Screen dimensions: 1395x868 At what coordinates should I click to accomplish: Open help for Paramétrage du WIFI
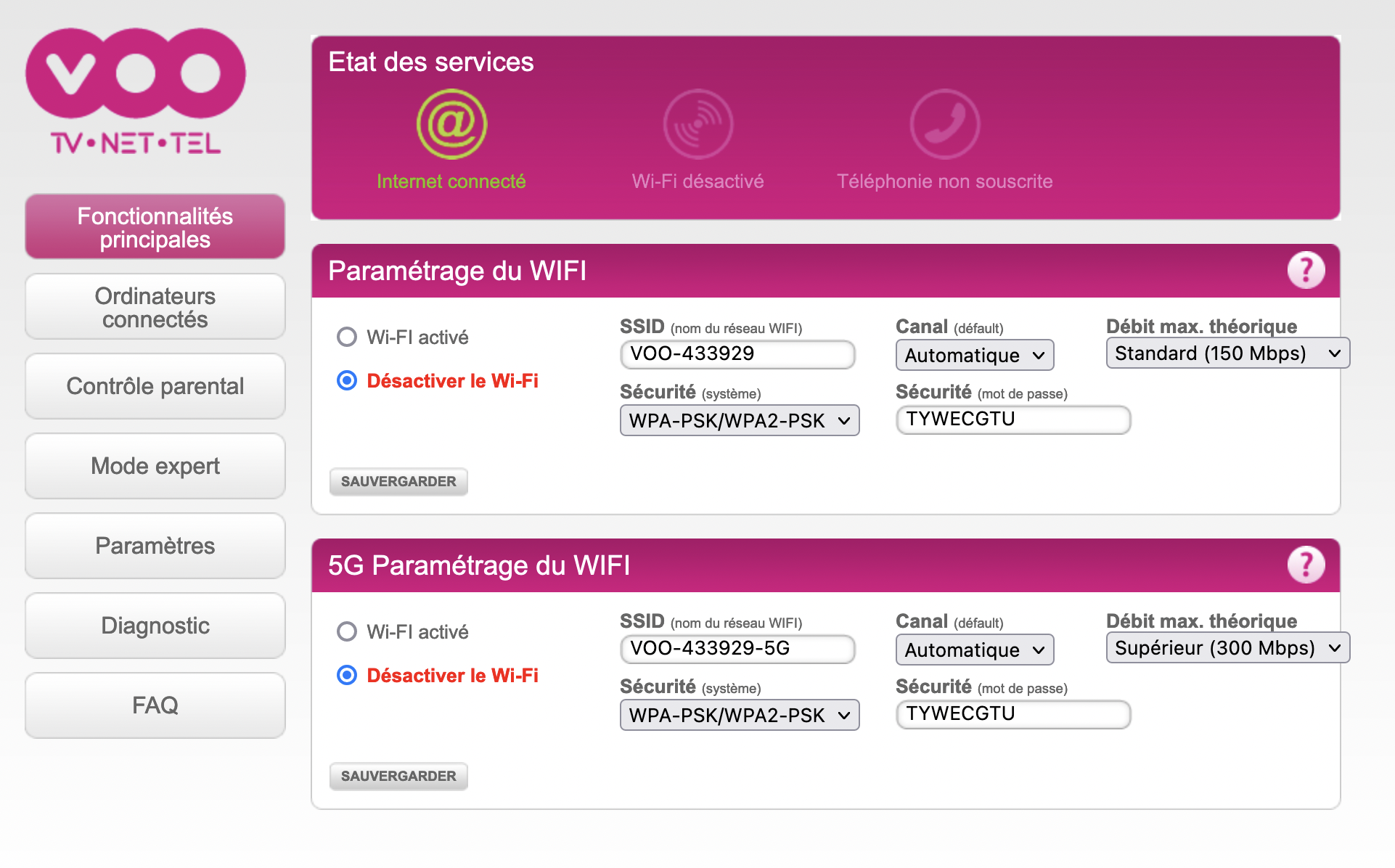tap(1306, 271)
